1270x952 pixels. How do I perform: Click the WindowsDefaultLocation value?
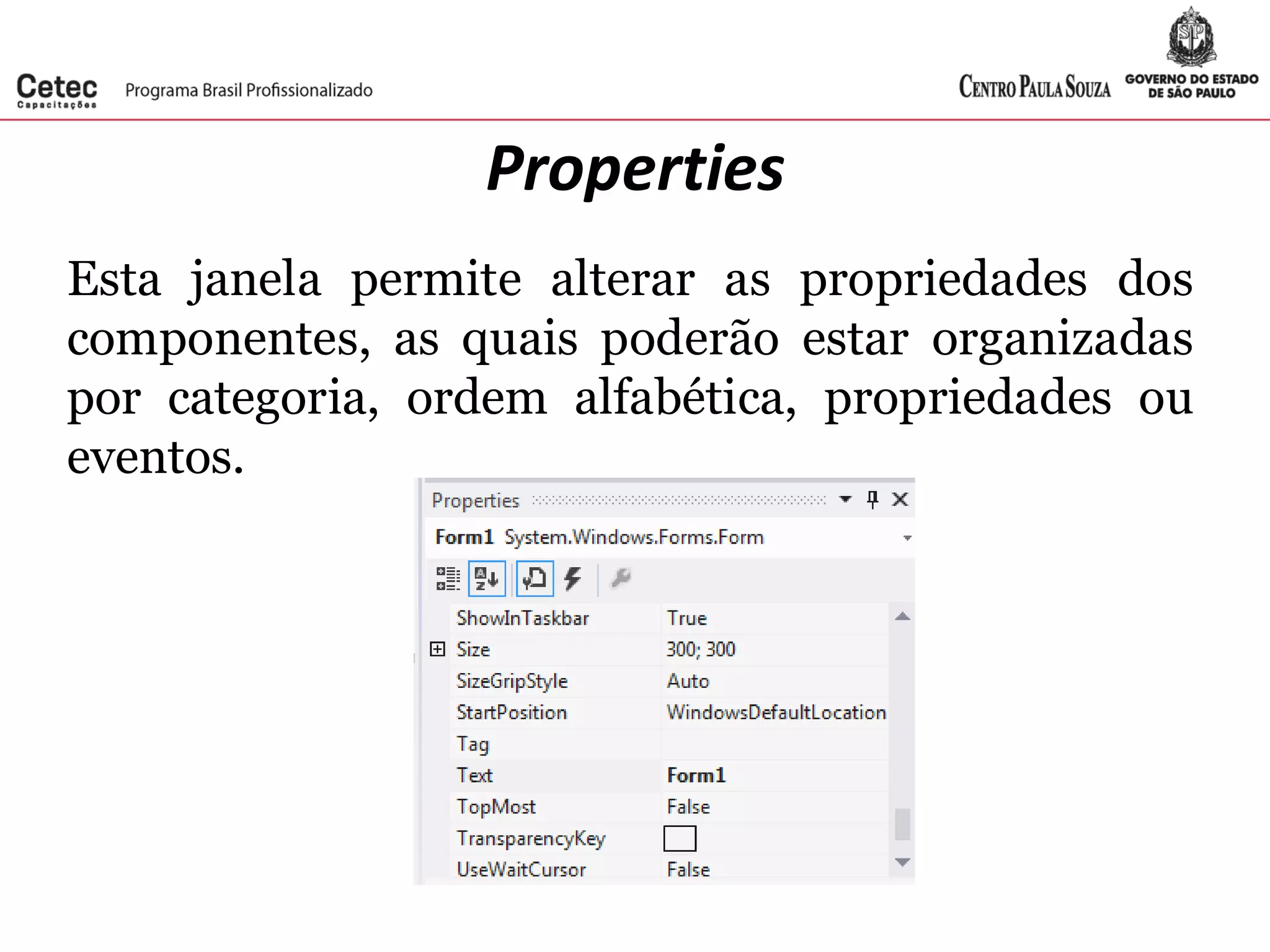[x=776, y=713]
